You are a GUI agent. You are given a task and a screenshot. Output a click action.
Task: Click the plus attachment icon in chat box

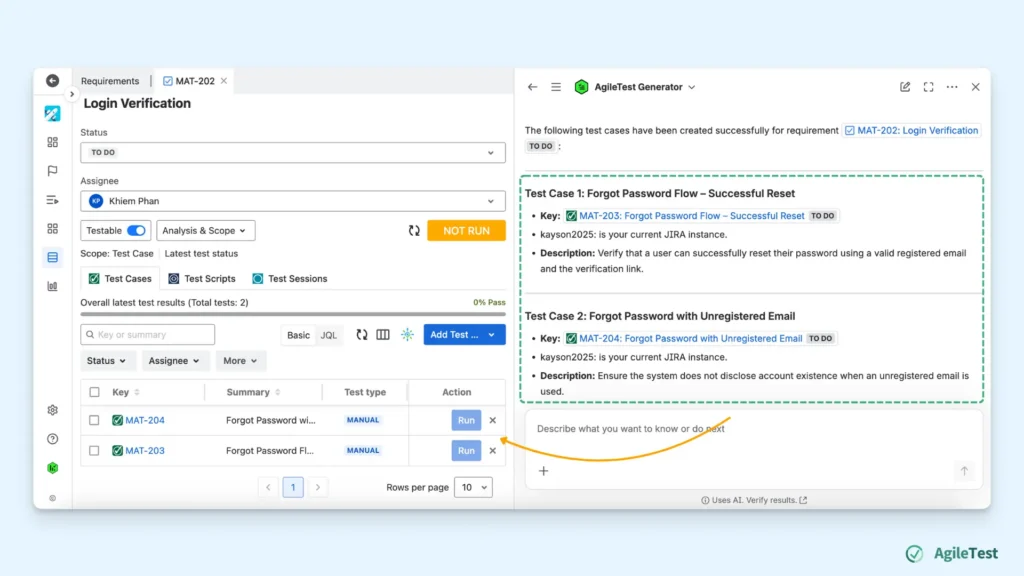tap(543, 471)
